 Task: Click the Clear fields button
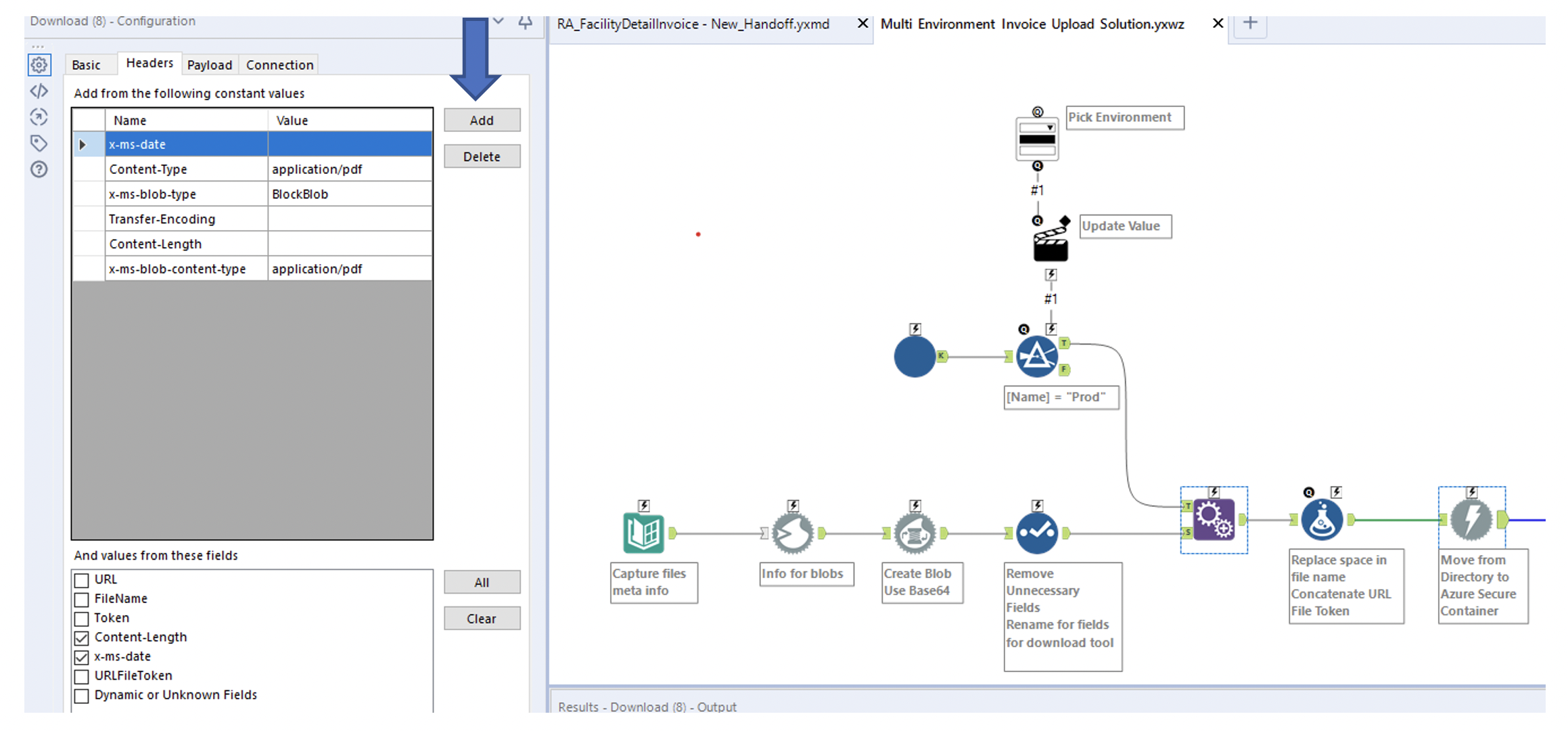(x=482, y=619)
